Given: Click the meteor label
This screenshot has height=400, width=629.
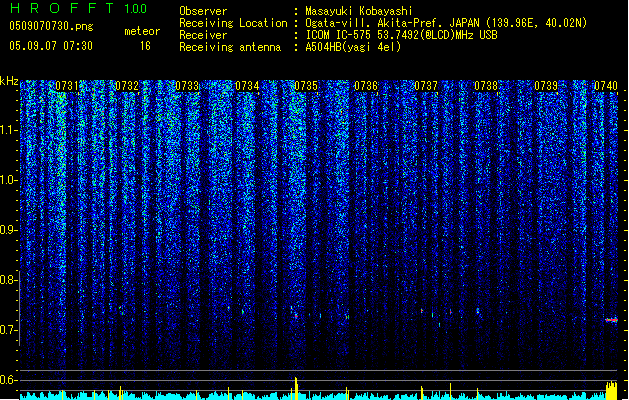Looking at the screenshot, I should [x=142, y=31].
